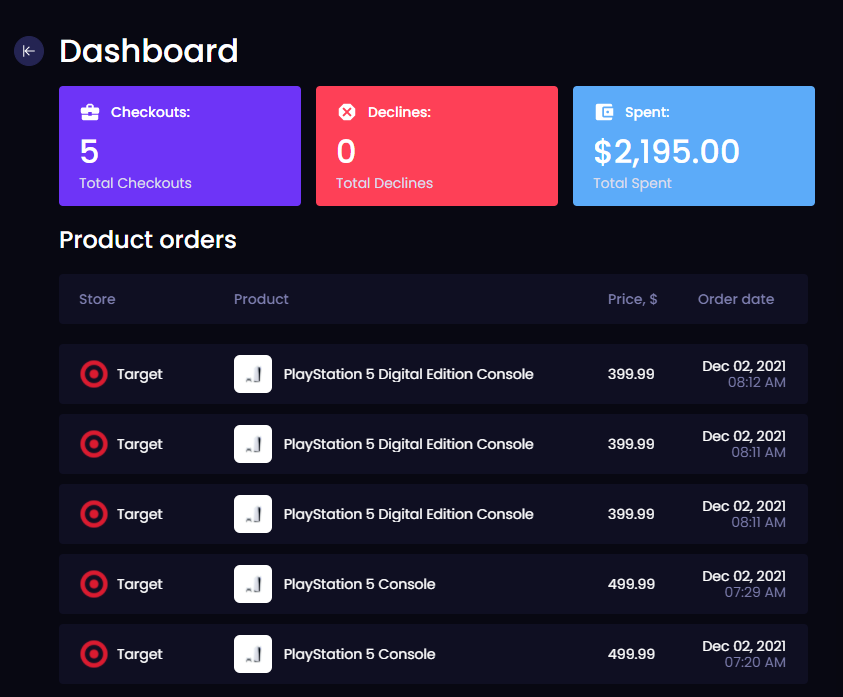This screenshot has width=843, height=697.
Task: Click the declines count 0
Action: [346, 151]
